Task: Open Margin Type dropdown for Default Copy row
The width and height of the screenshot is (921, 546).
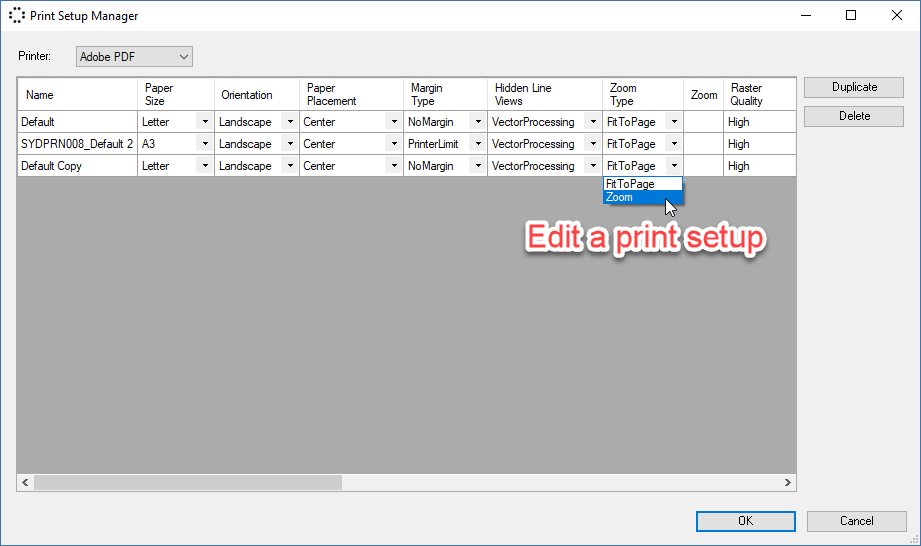Action: point(478,166)
